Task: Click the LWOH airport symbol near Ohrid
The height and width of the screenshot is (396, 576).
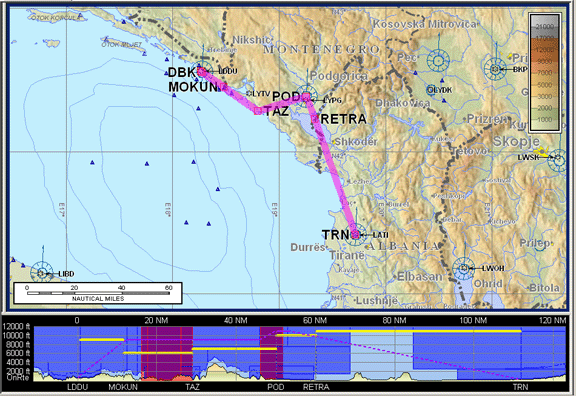Action: click(464, 269)
